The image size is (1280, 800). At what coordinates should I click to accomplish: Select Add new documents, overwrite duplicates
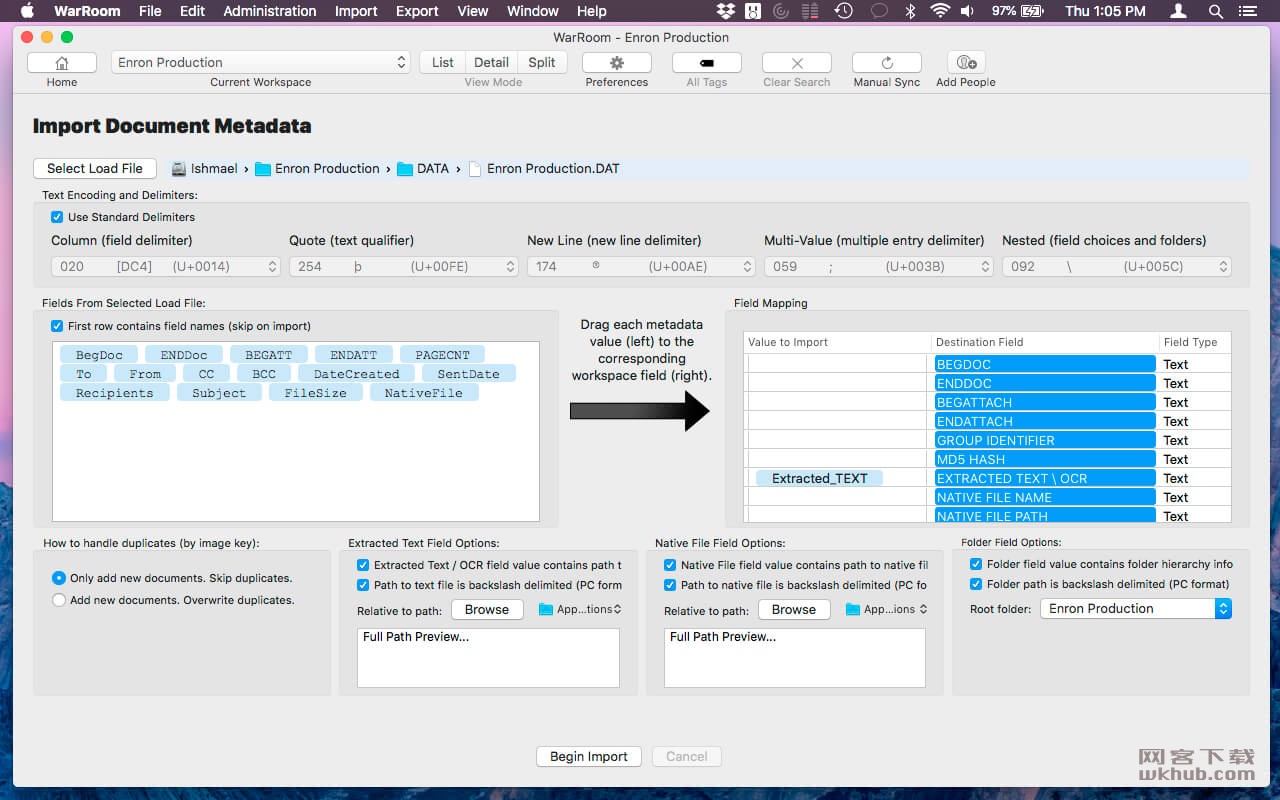coord(59,600)
